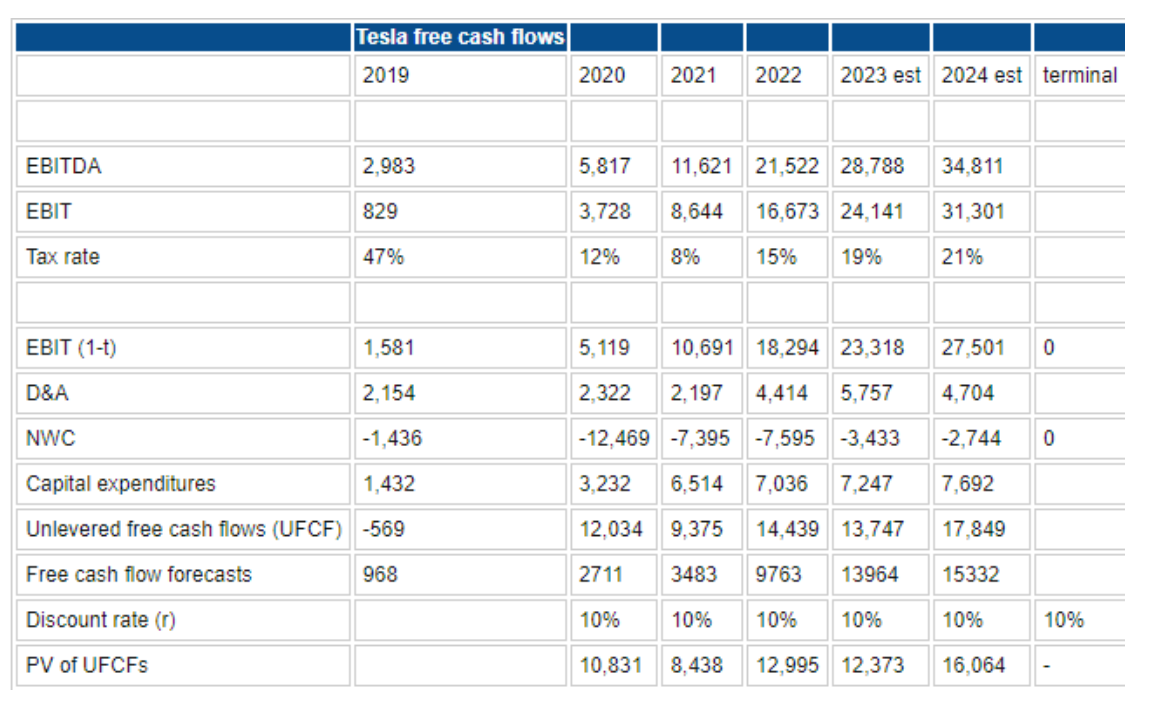
Task: Select EBITDA value 21,522
Action: [787, 166]
